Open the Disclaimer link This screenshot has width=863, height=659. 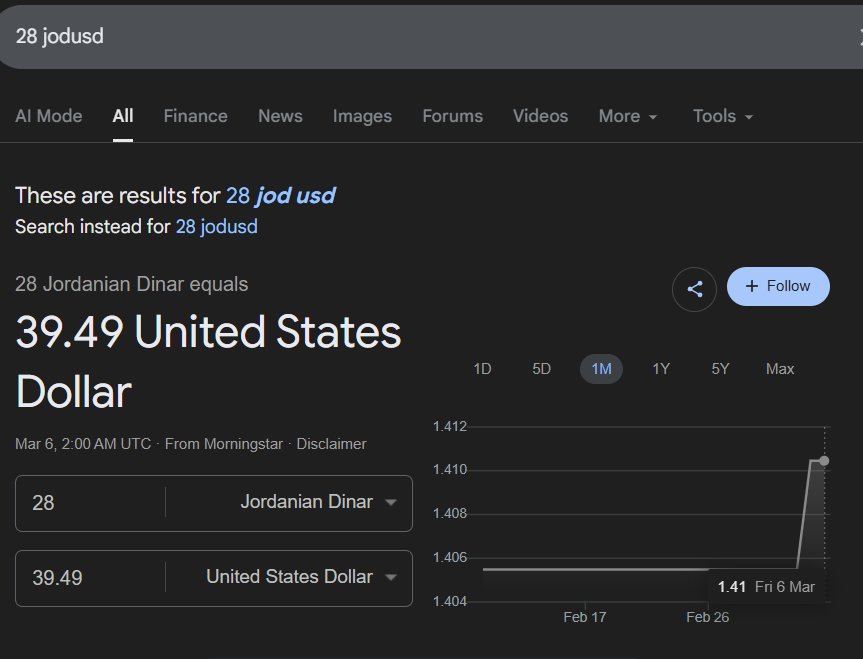coord(331,444)
